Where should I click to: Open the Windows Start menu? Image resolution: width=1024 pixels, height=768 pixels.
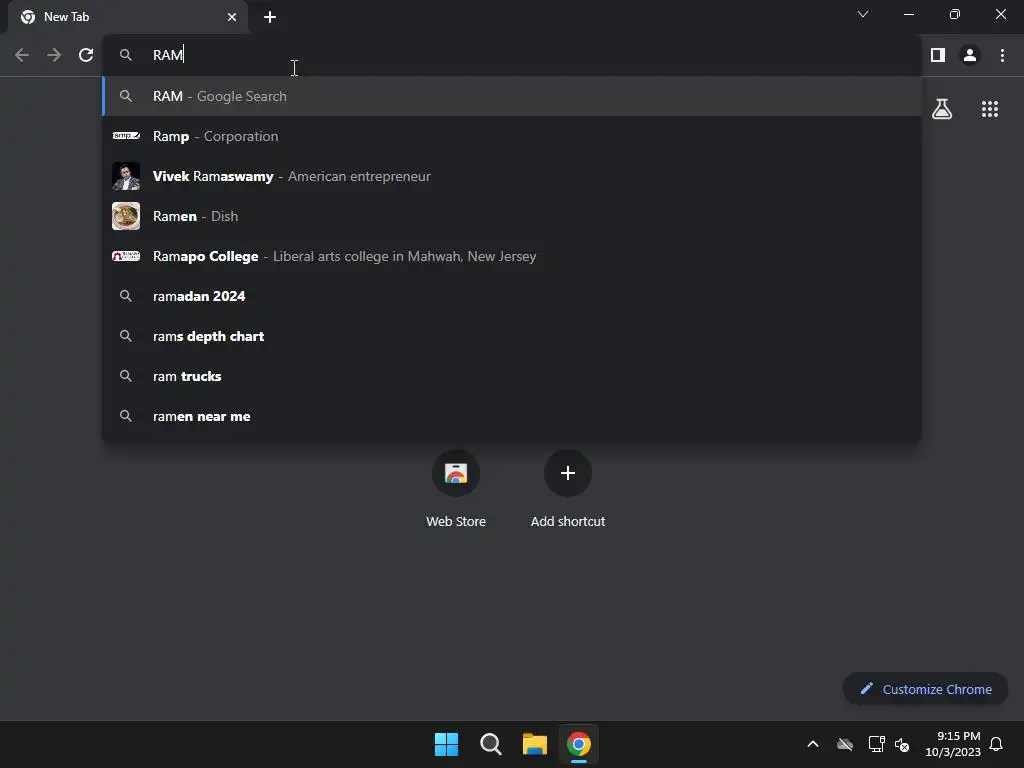[x=447, y=744]
